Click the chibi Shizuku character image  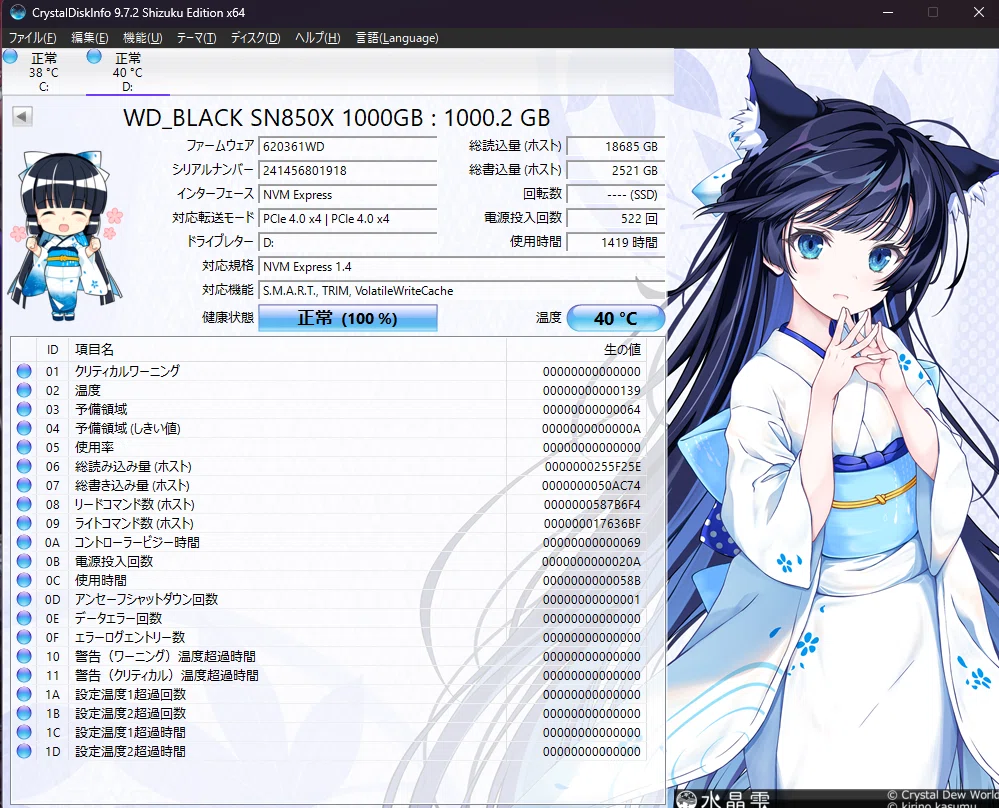click(65, 237)
